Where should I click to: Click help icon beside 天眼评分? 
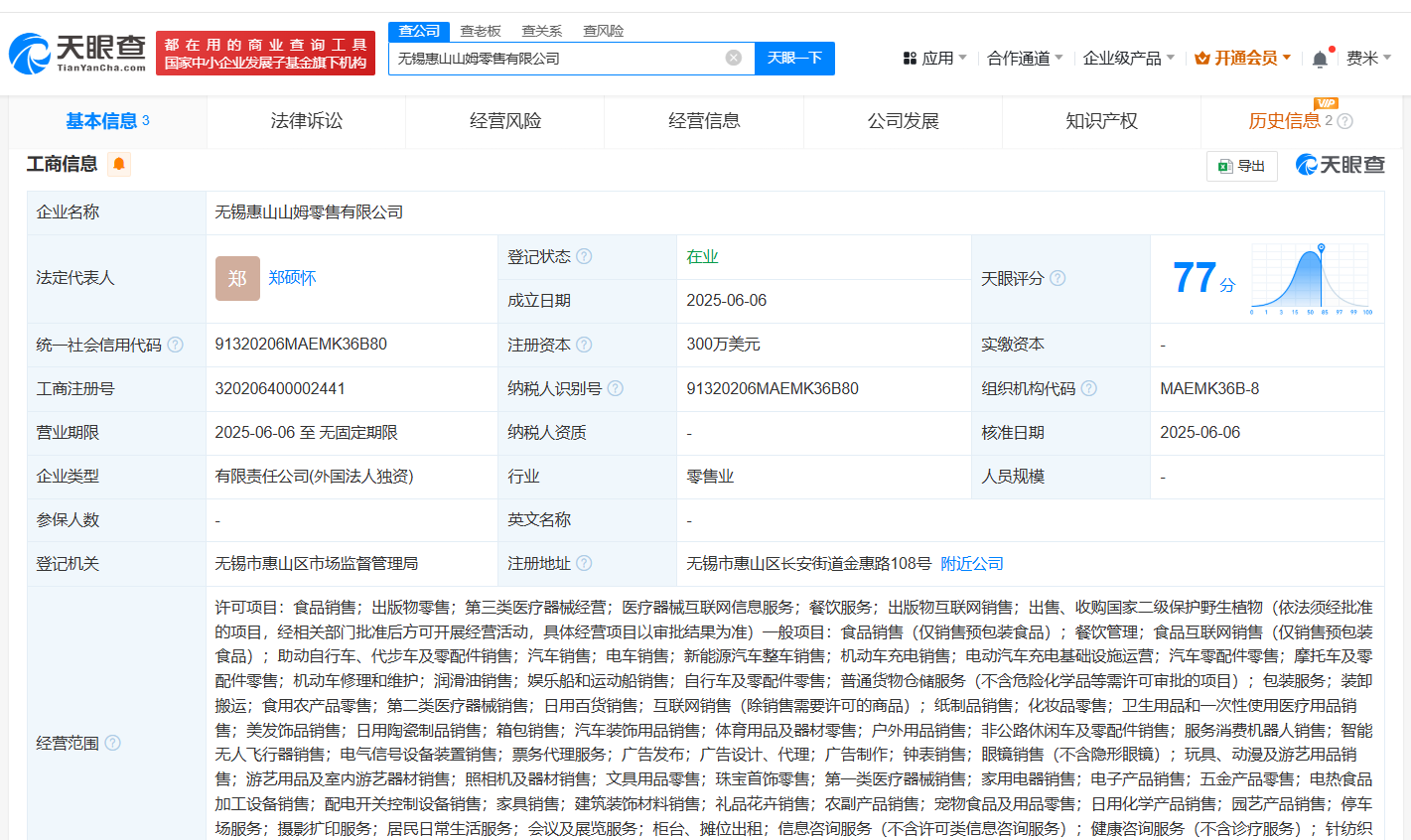pyautogui.click(x=1058, y=278)
